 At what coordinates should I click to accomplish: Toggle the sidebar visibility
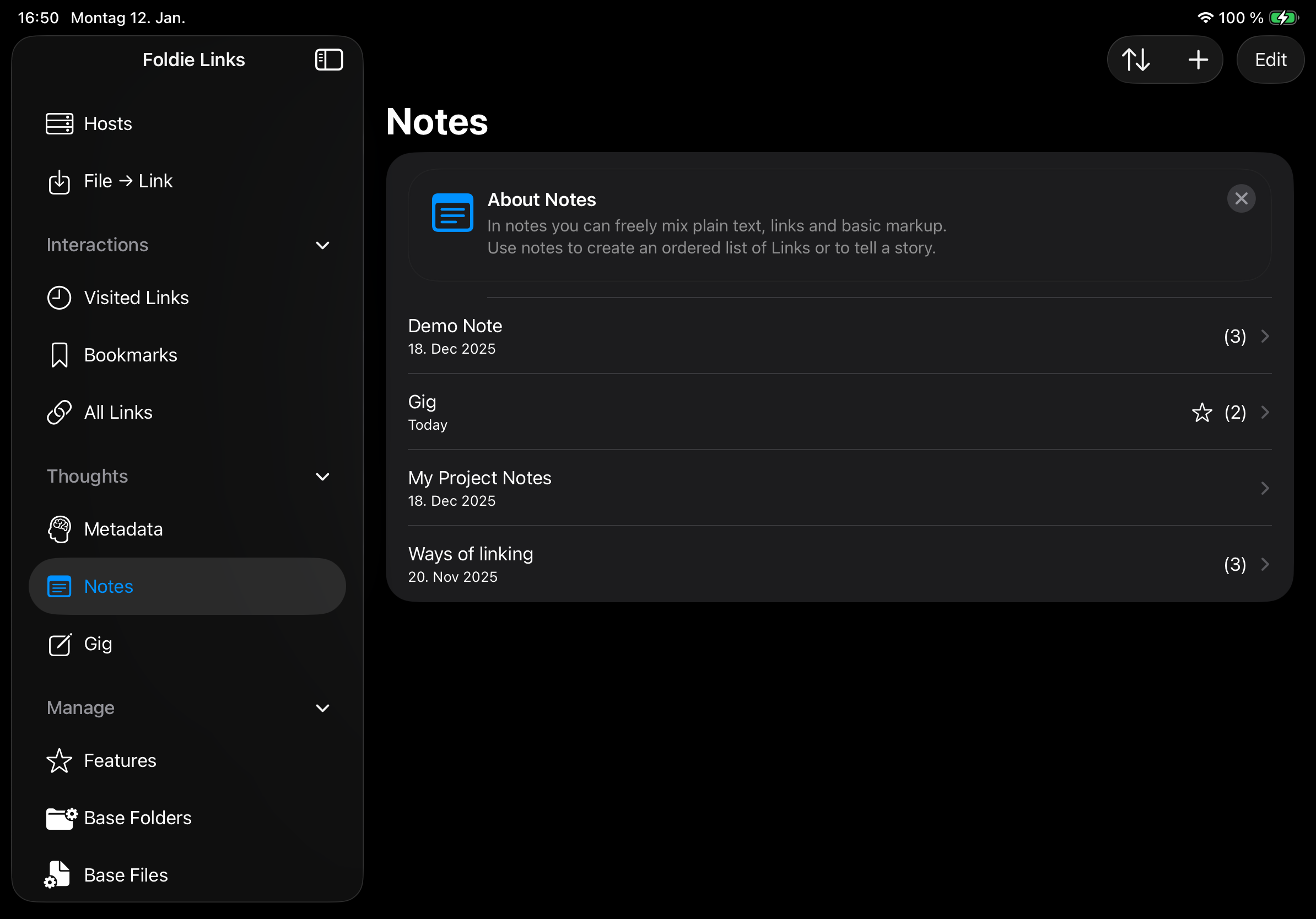click(x=329, y=59)
